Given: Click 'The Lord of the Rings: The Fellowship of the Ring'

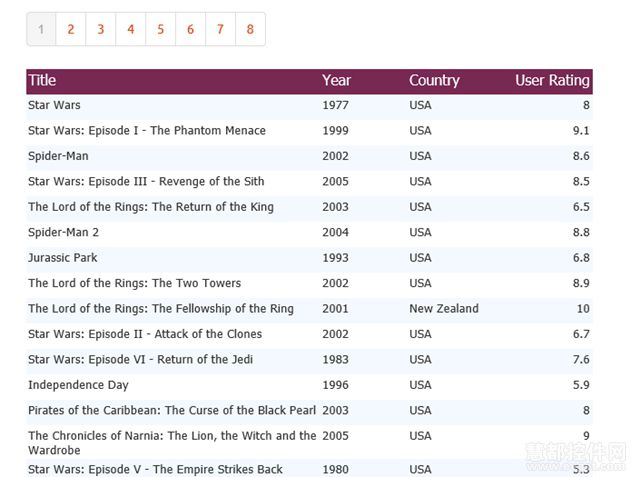Looking at the screenshot, I should pos(161,309).
